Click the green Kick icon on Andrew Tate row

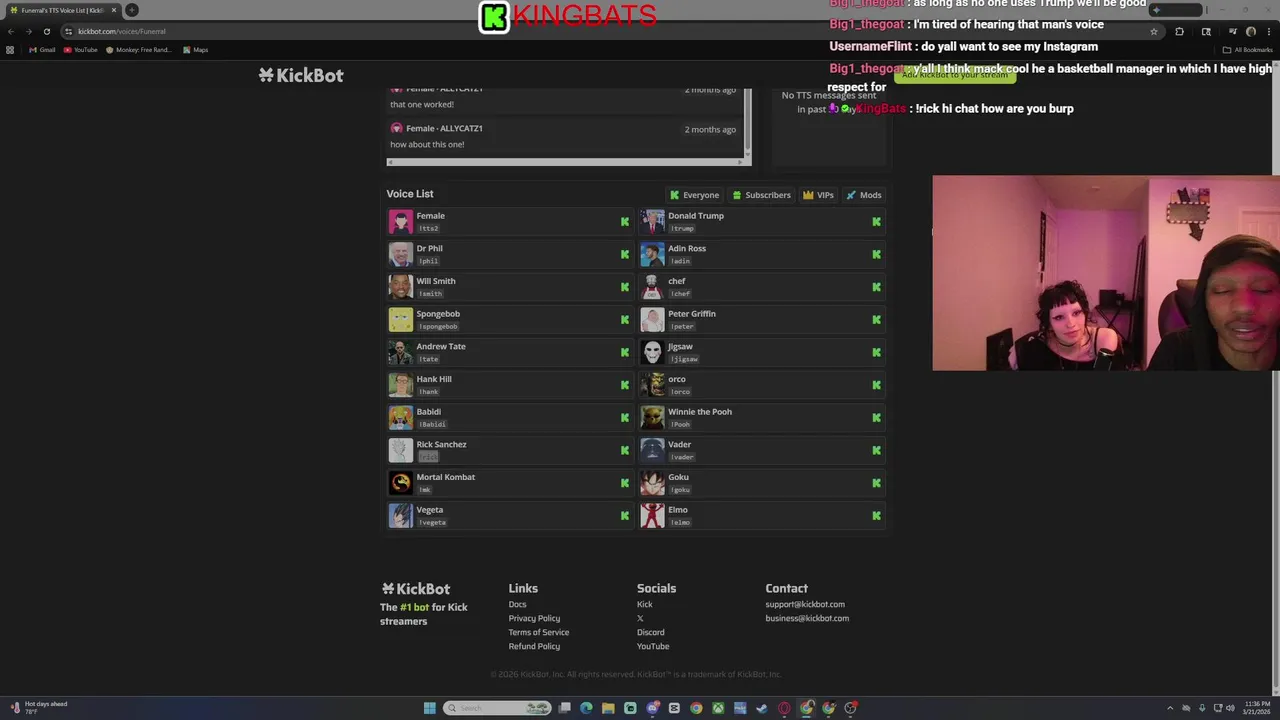625,352
